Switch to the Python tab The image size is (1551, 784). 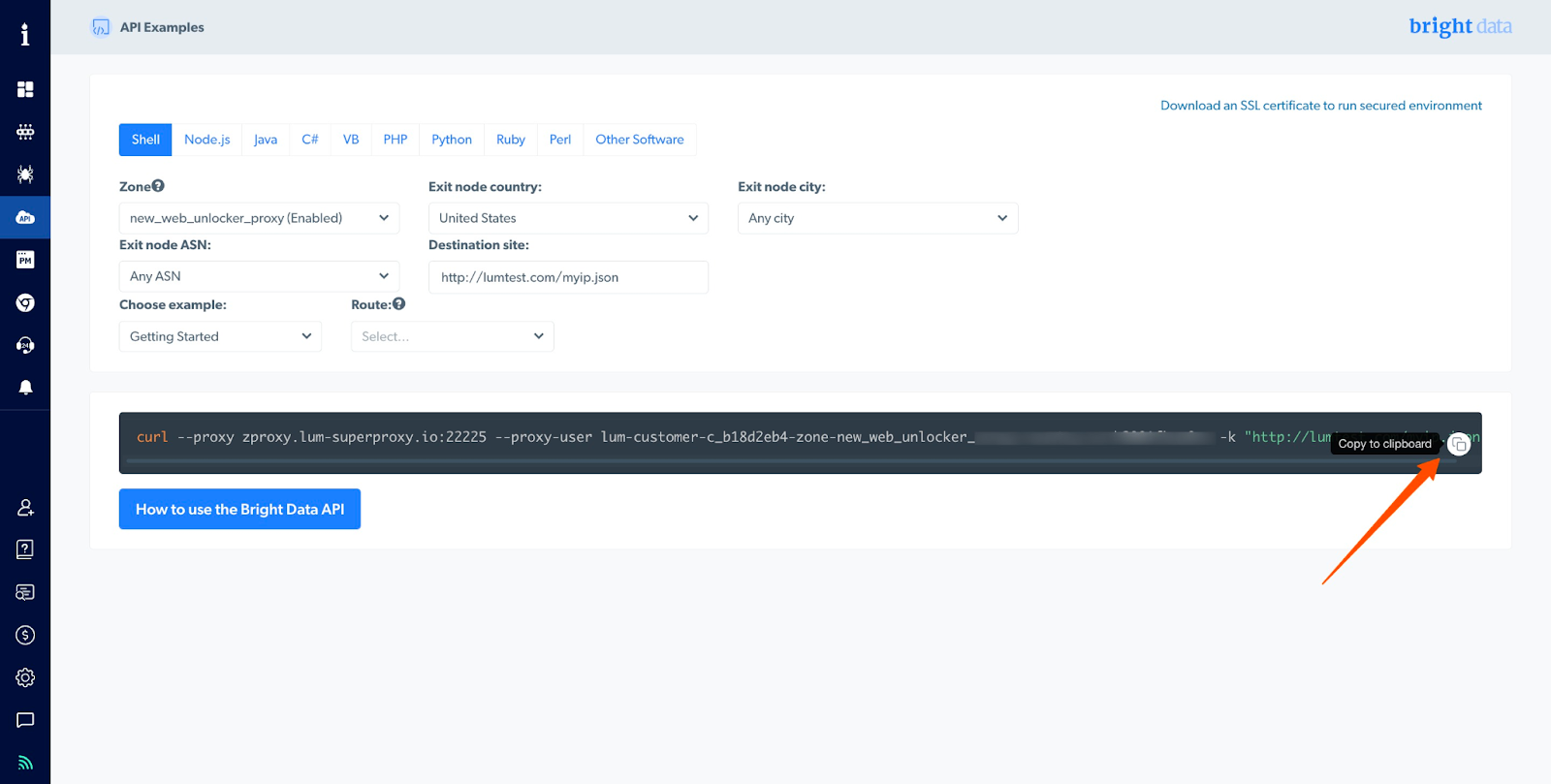click(x=452, y=140)
